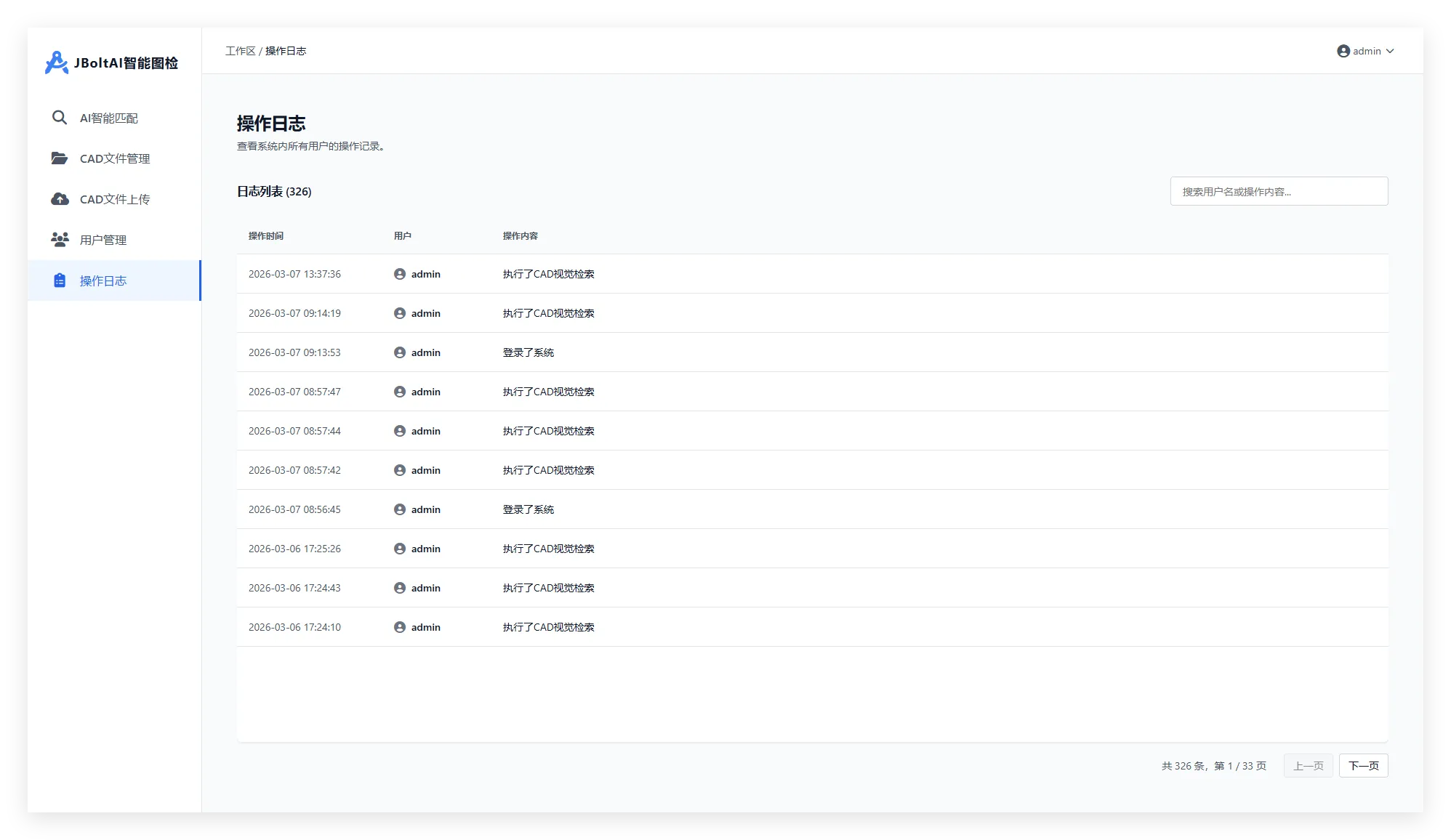Click the 工作区 breadcrumb link

[x=240, y=51]
